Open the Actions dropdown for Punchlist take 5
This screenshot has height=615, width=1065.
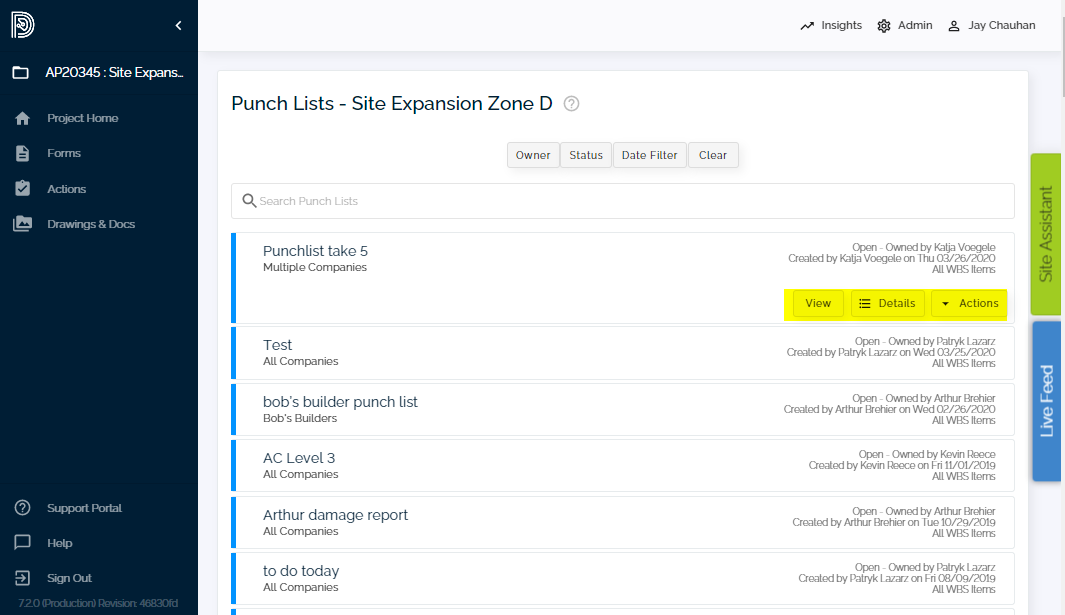(968, 303)
